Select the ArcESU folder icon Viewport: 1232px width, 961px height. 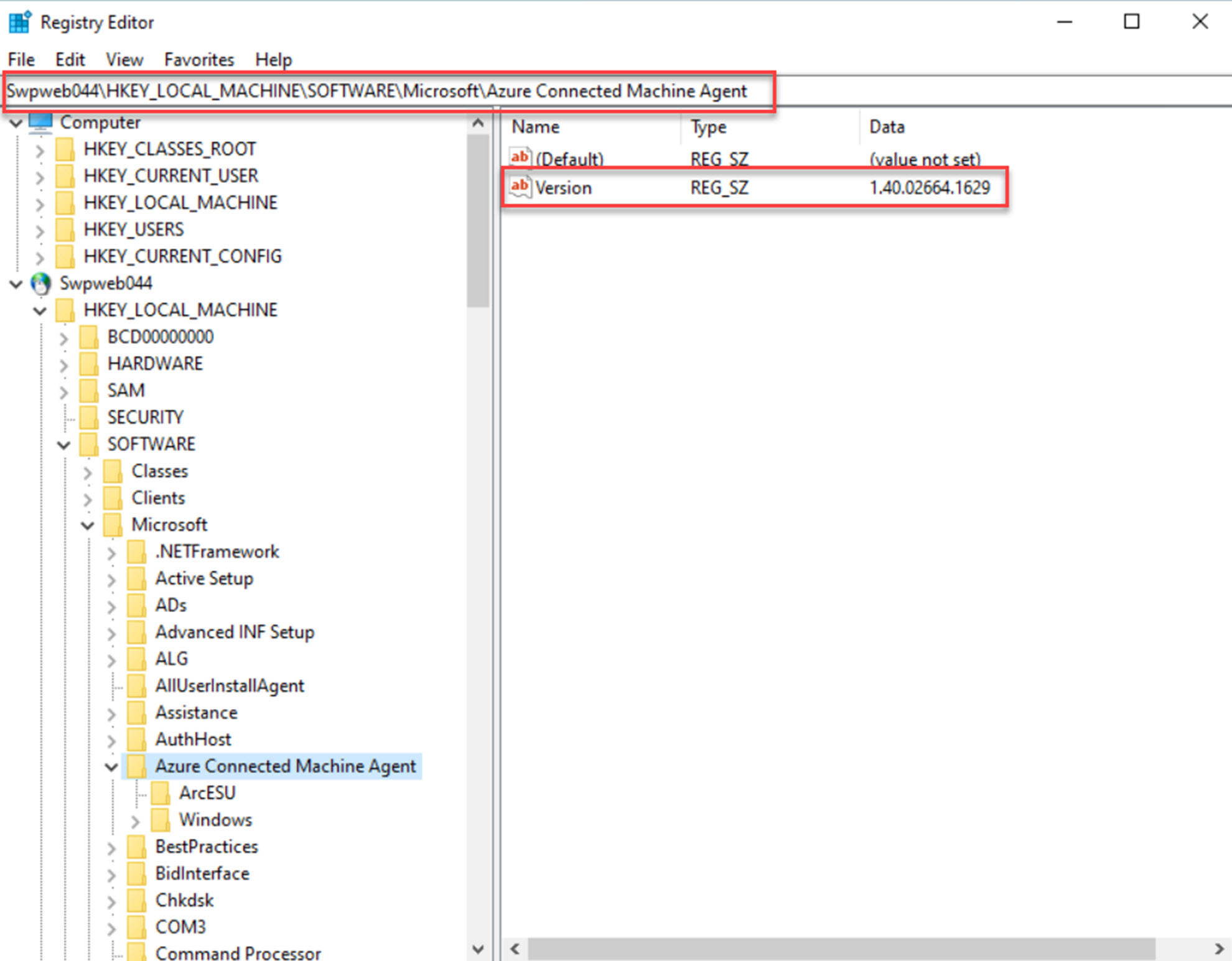pos(161,792)
